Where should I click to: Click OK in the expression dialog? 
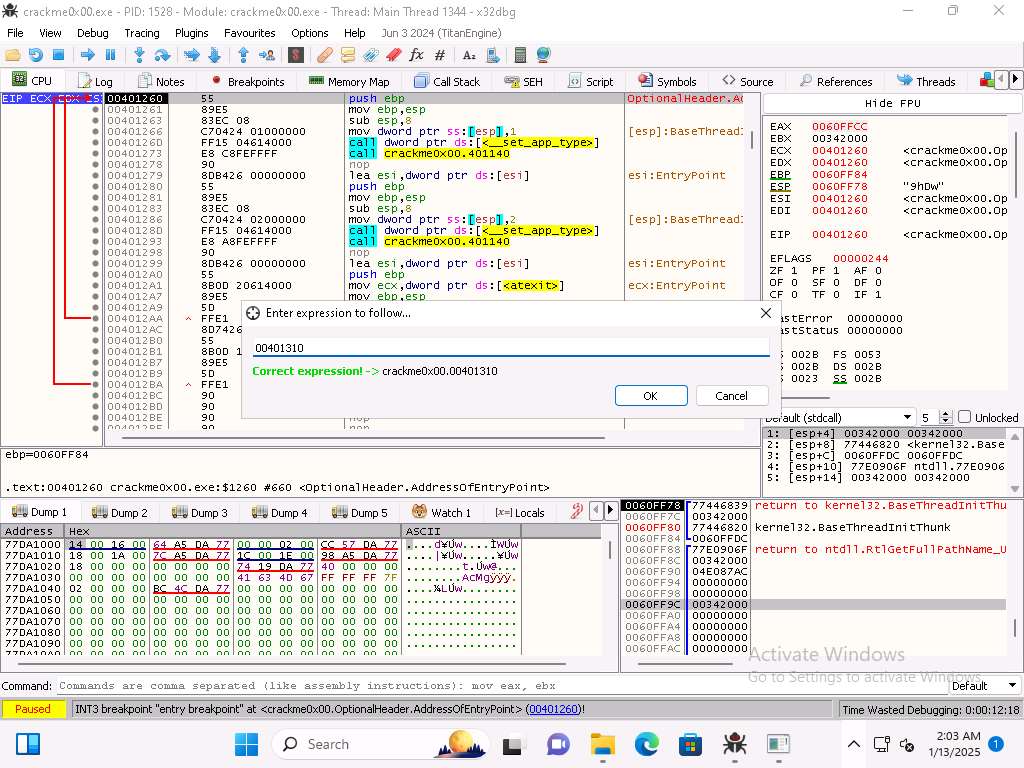coord(650,396)
